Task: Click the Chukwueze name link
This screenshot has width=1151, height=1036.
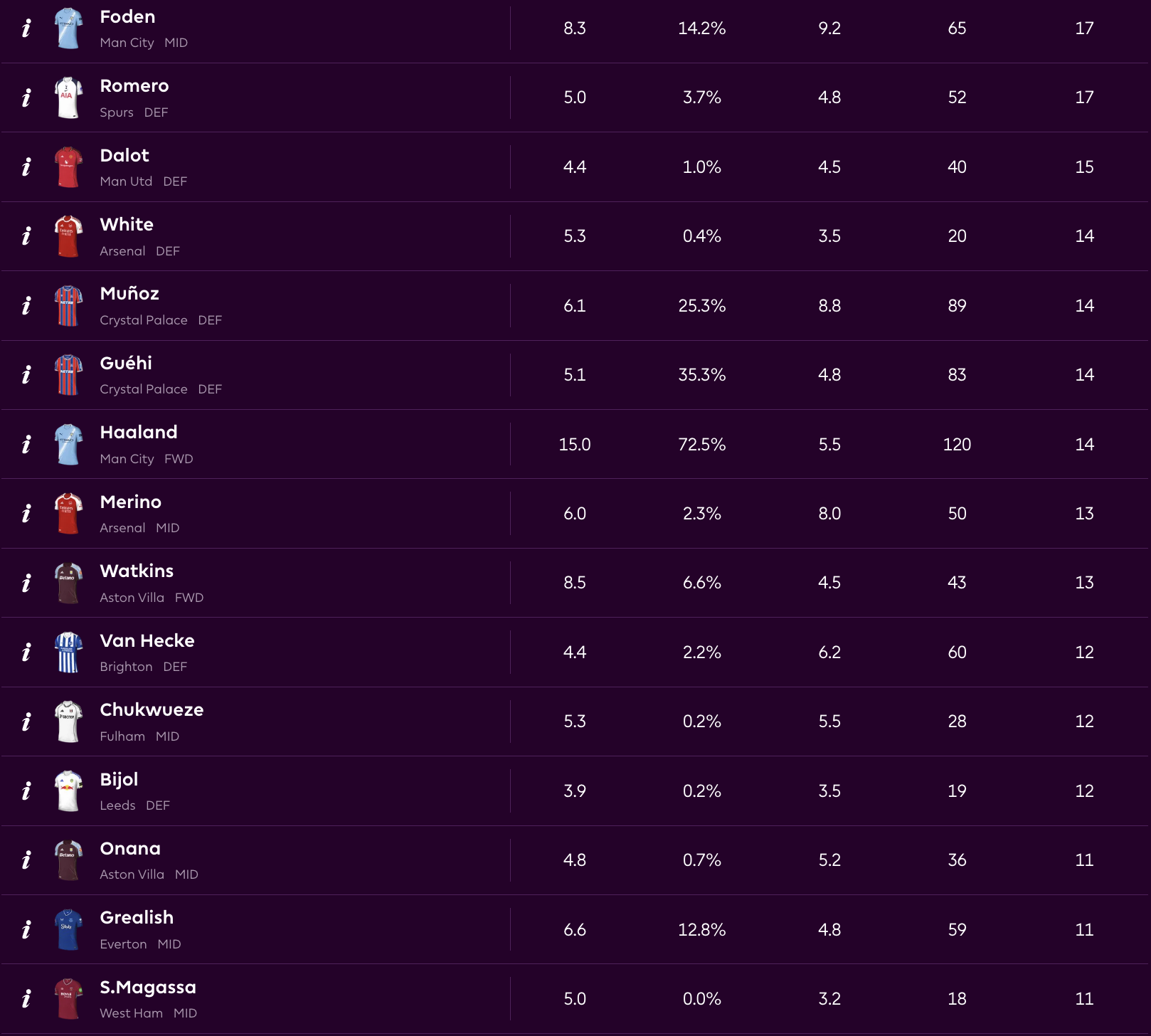Action: pyautogui.click(x=152, y=710)
